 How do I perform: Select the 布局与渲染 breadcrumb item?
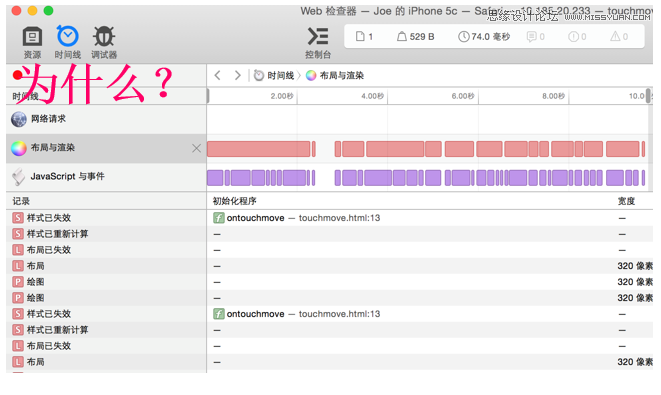335,75
